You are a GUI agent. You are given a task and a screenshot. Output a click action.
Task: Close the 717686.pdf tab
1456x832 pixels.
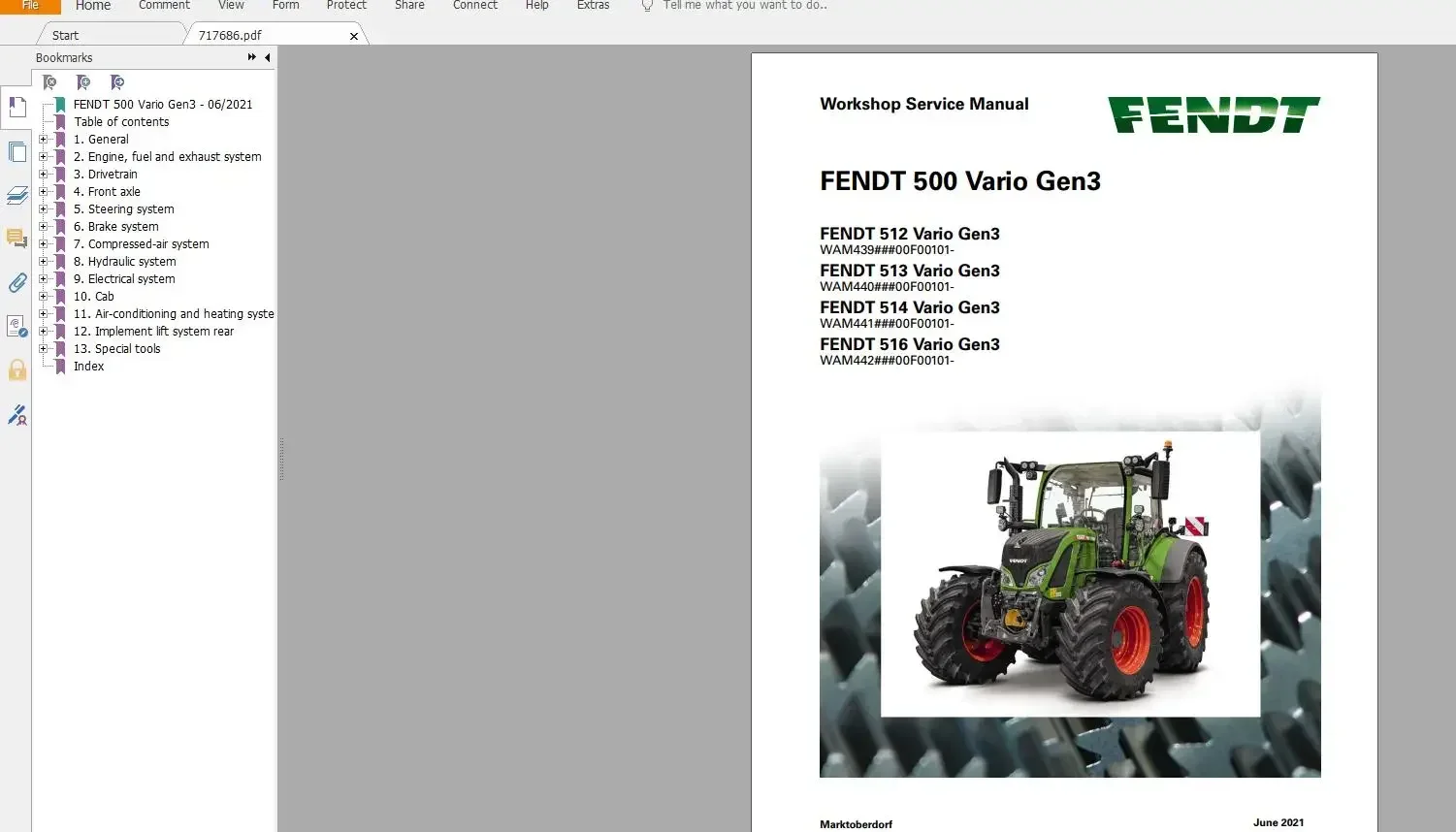(354, 35)
